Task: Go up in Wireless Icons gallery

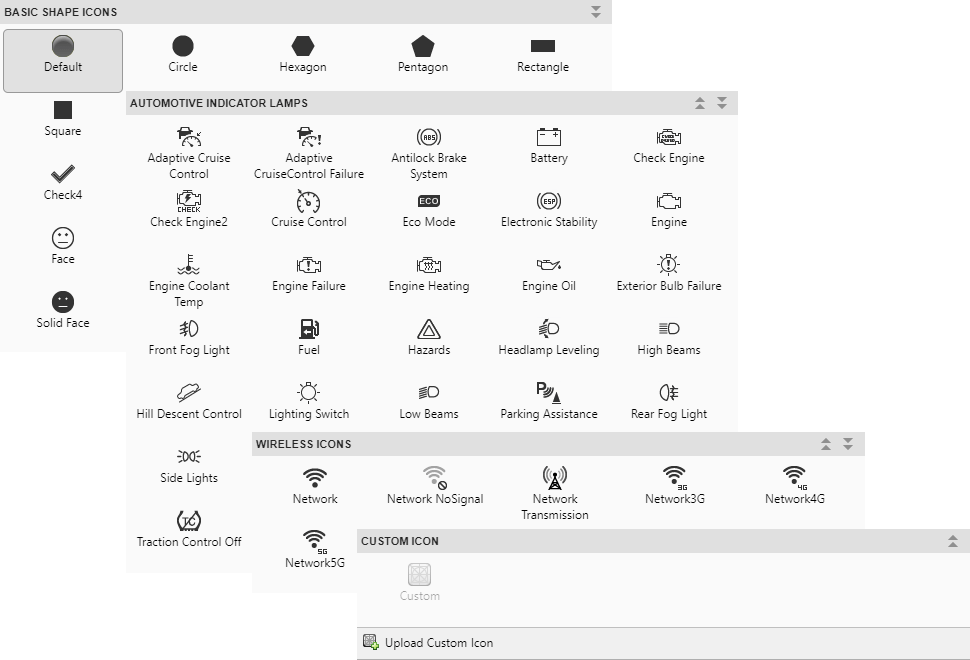Action: coord(826,444)
